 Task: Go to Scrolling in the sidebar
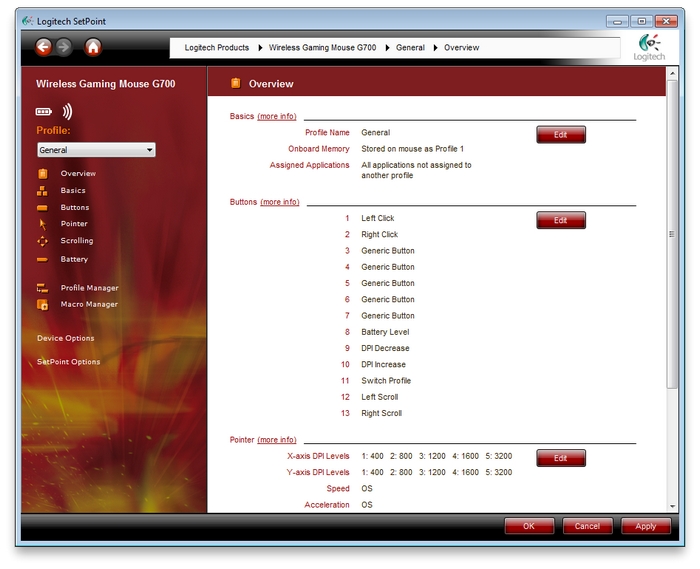coord(77,241)
